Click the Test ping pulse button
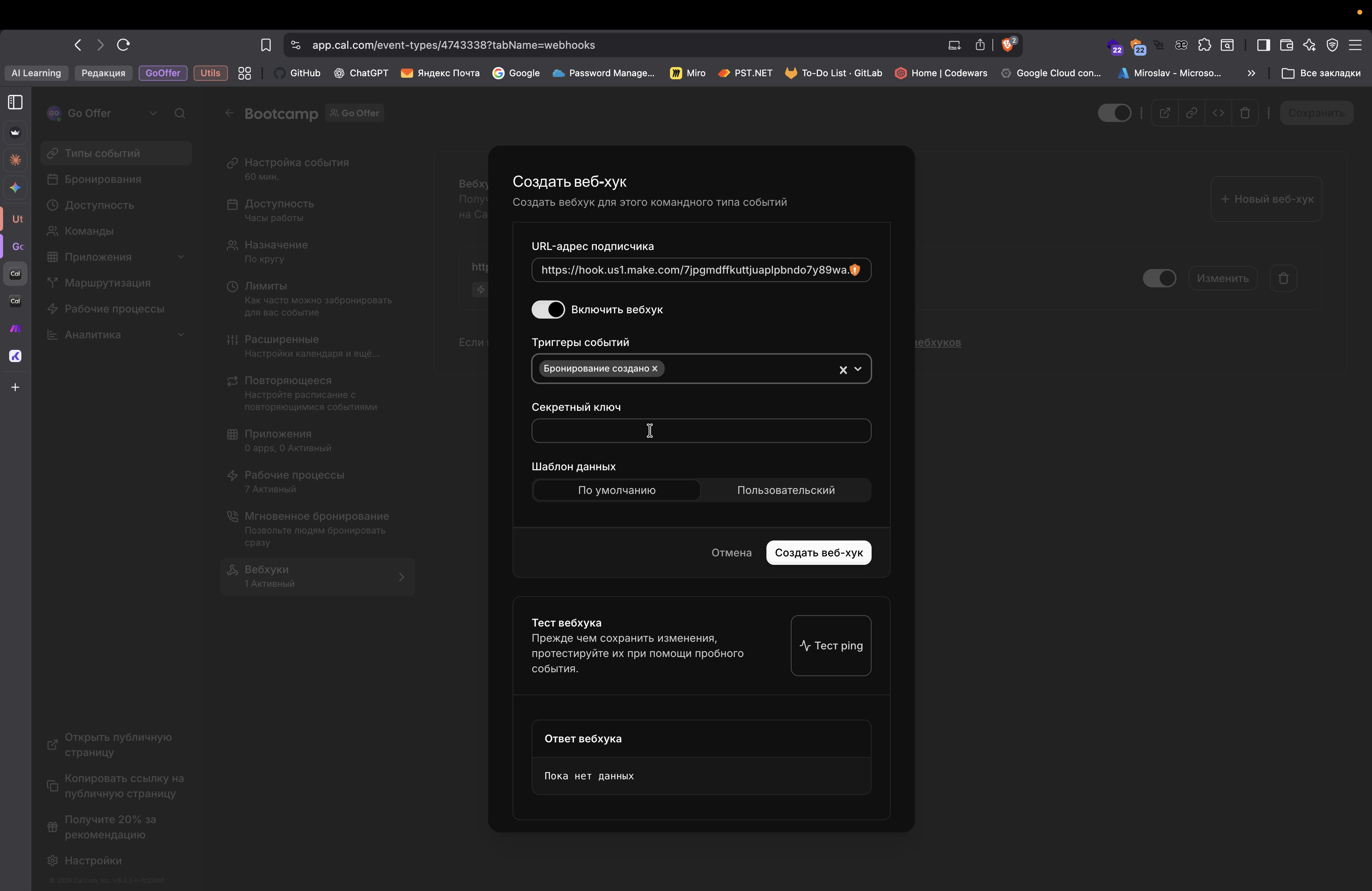The height and width of the screenshot is (891, 1372). click(x=831, y=646)
